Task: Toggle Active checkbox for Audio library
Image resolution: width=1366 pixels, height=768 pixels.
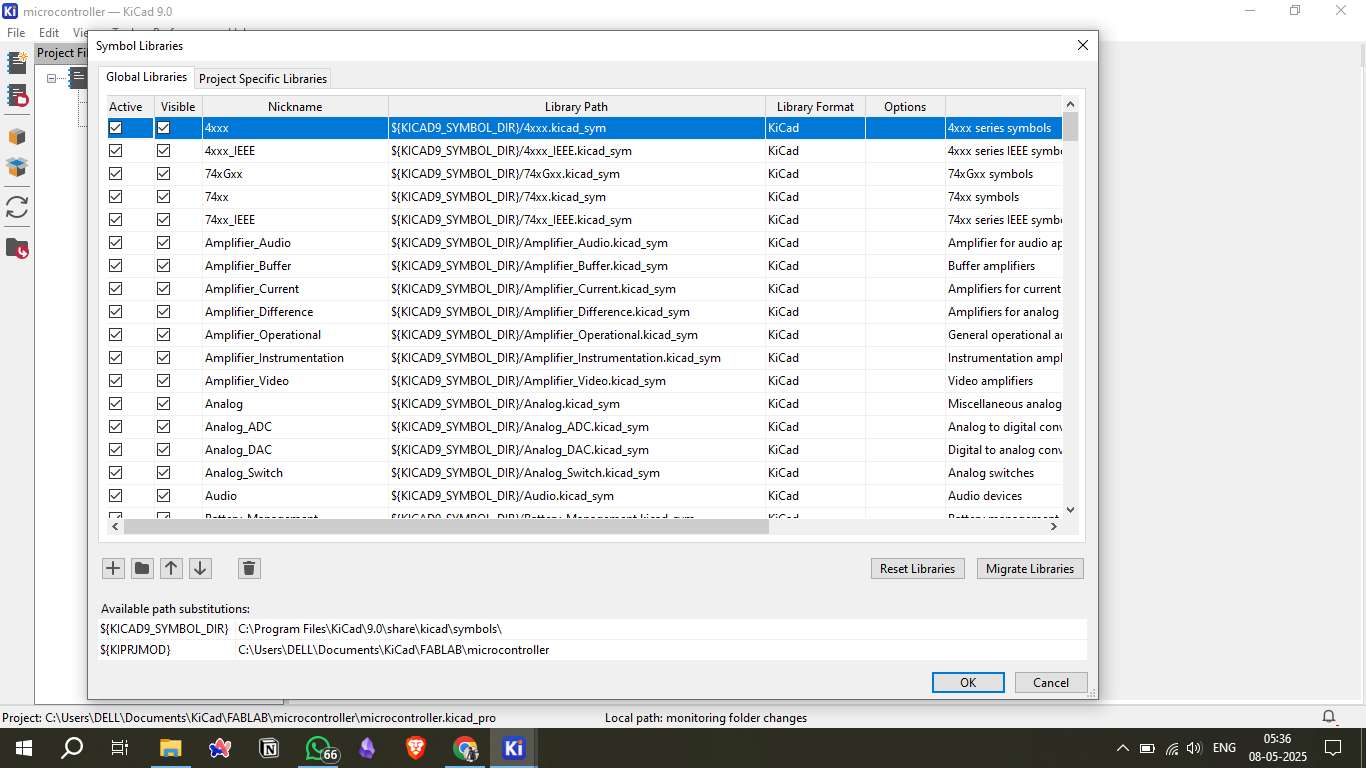Action: (116, 496)
